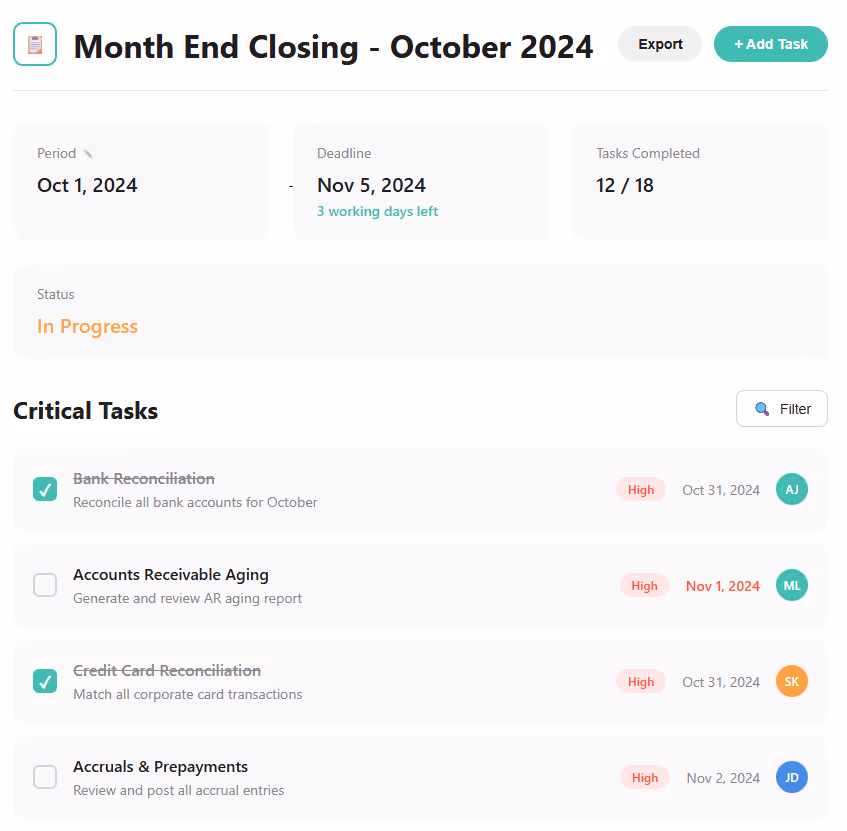Click the High priority badge on Bank Reconciliation
847x831 pixels.
640,489
